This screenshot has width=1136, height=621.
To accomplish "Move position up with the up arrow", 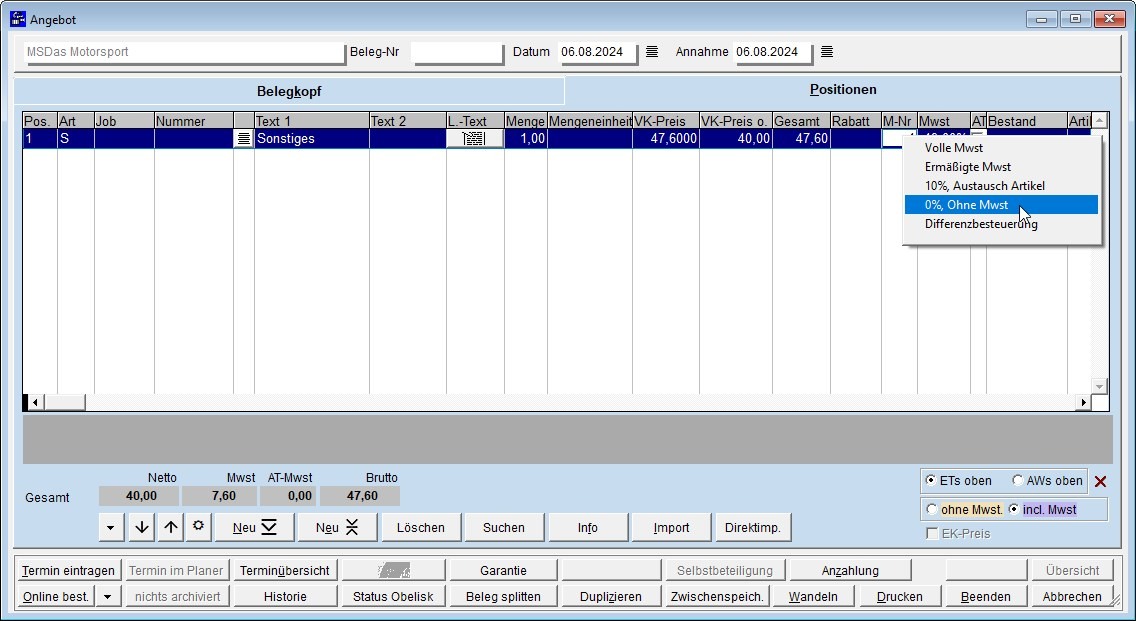I will pyautogui.click(x=171, y=528).
